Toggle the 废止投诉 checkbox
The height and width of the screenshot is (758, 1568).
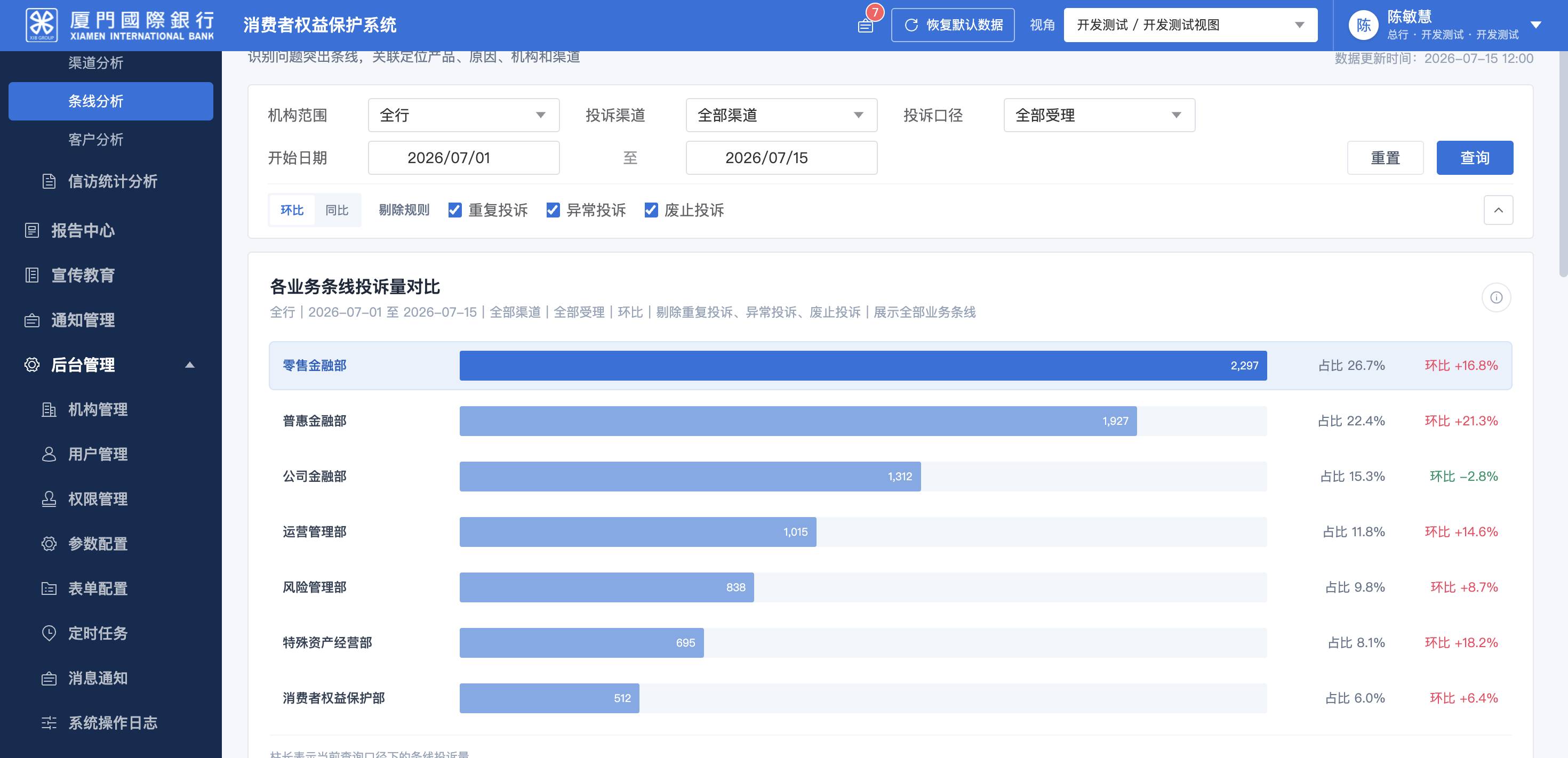(651, 210)
